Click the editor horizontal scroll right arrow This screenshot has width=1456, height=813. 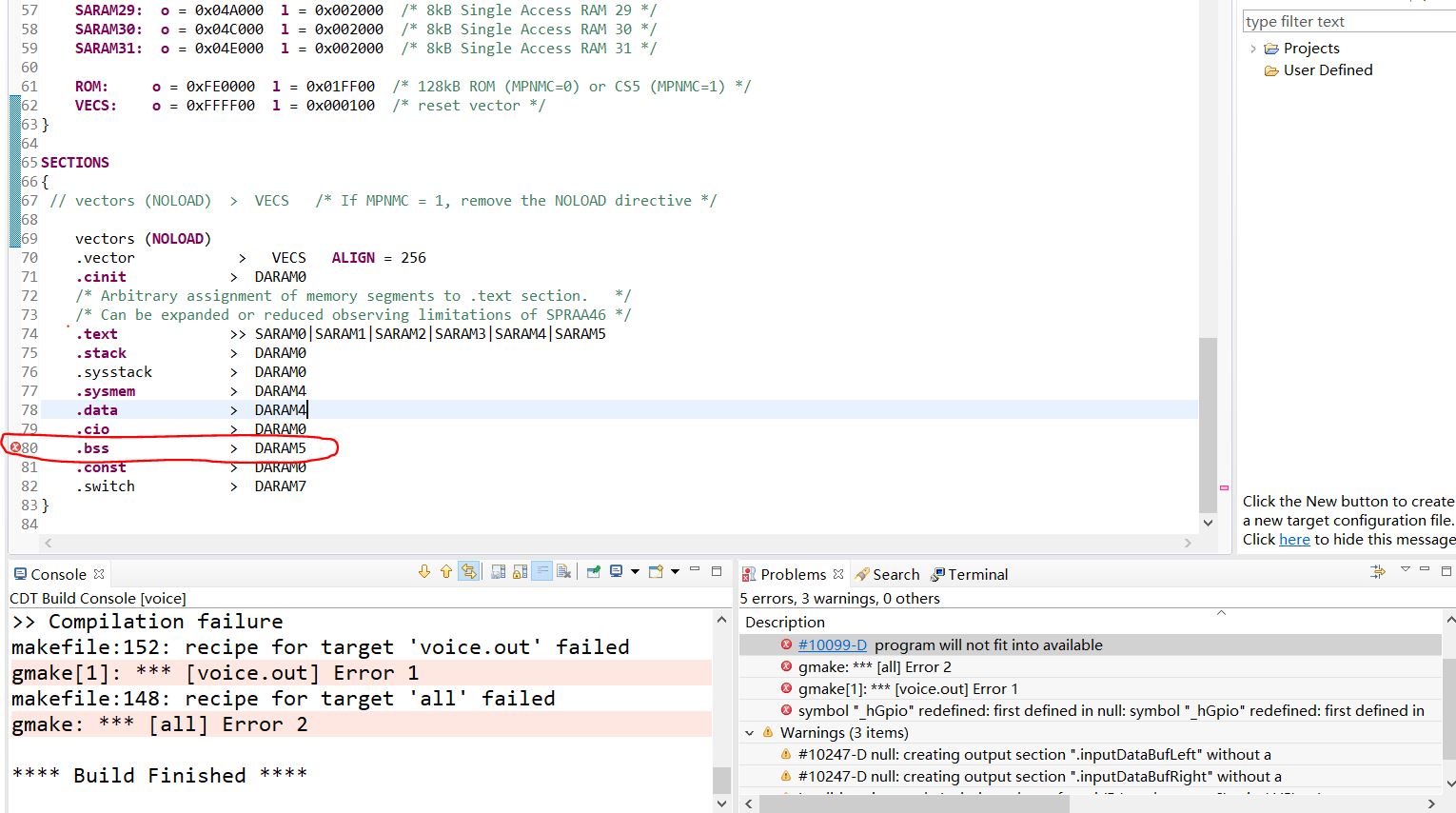(1188, 543)
